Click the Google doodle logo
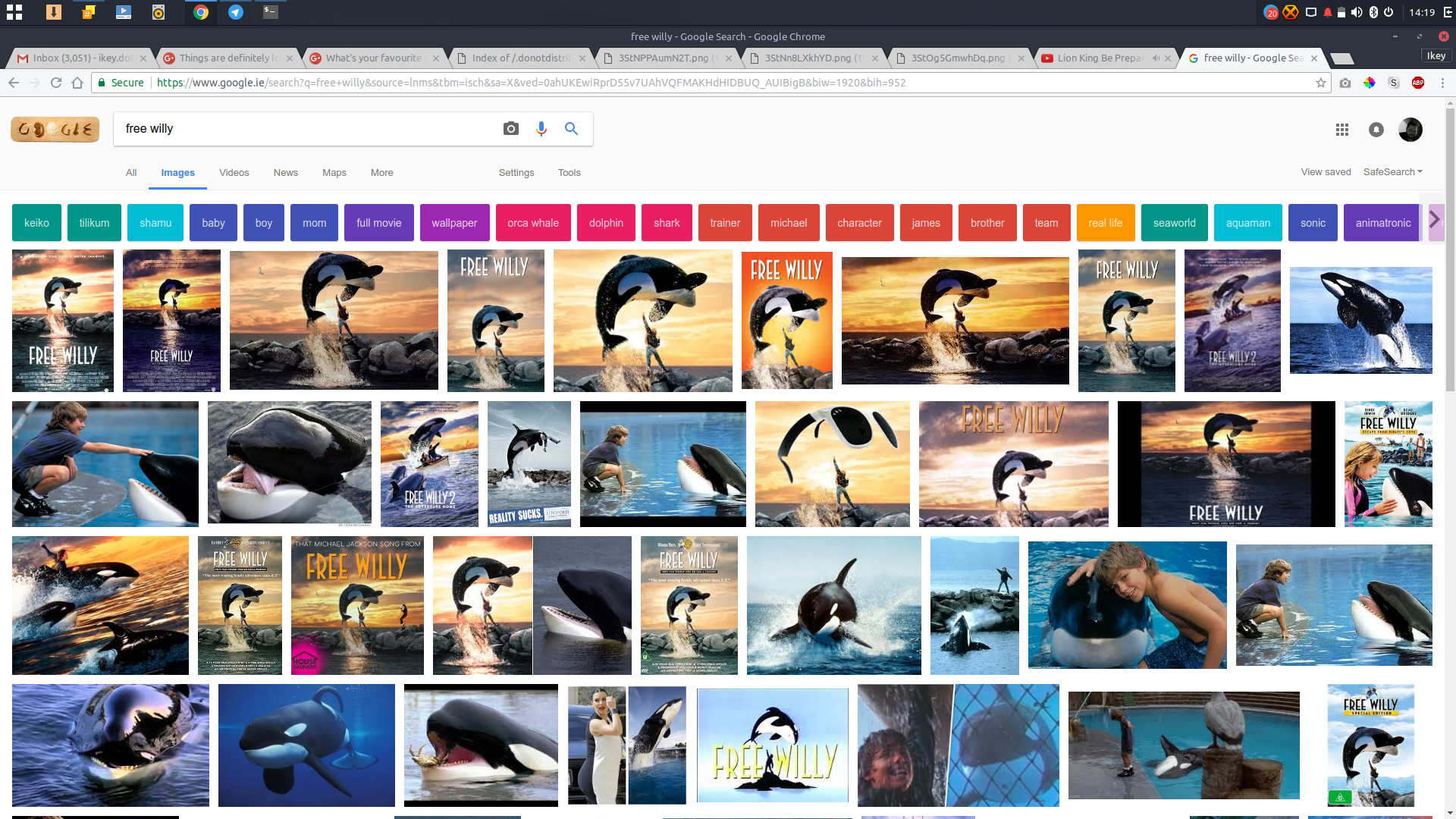The height and width of the screenshot is (819, 1456). pyautogui.click(x=55, y=130)
